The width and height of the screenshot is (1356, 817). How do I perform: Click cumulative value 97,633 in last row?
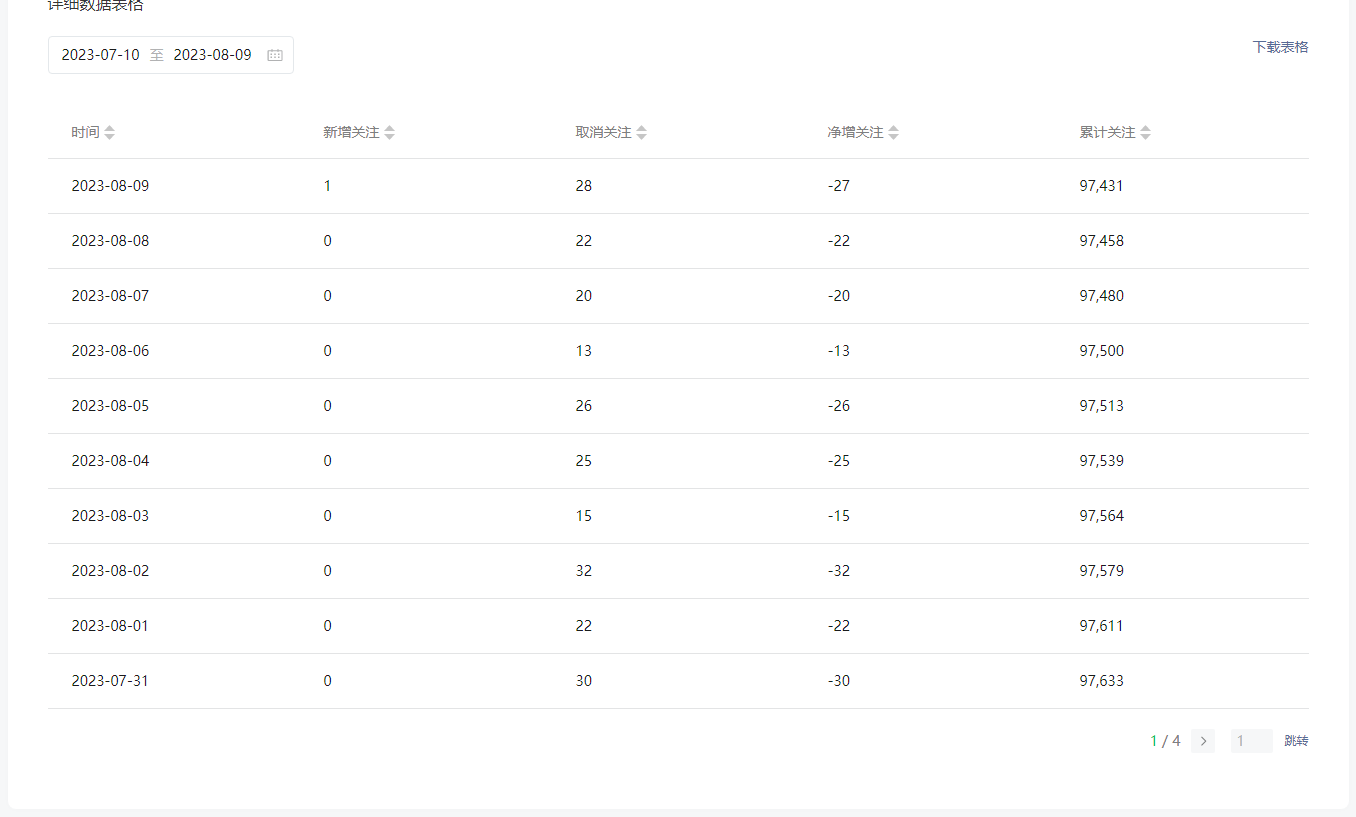click(1101, 681)
